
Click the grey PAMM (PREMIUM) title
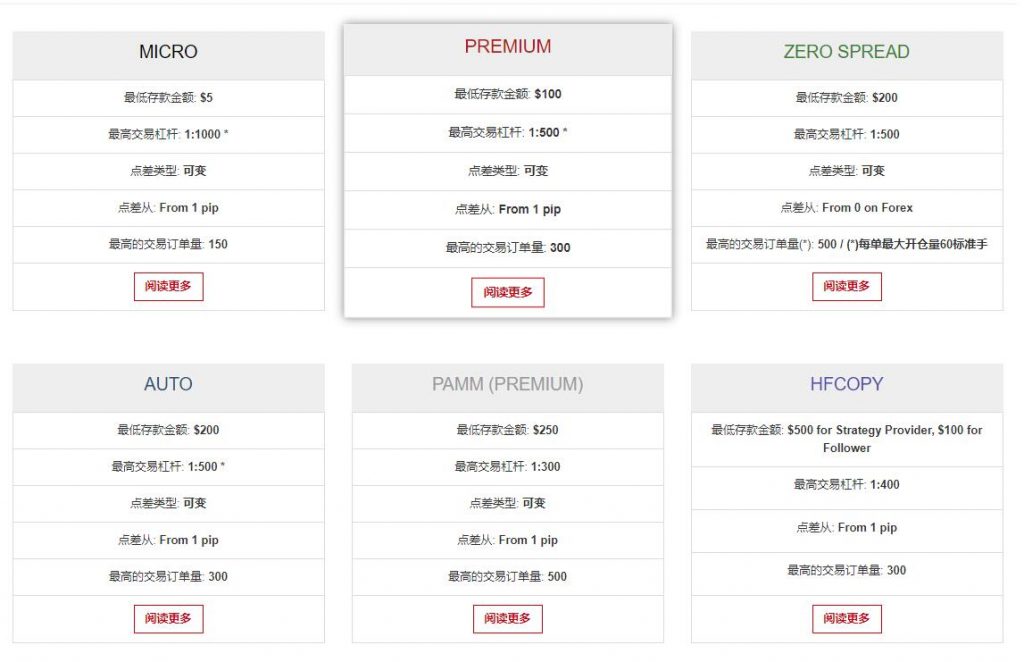click(x=507, y=384)
